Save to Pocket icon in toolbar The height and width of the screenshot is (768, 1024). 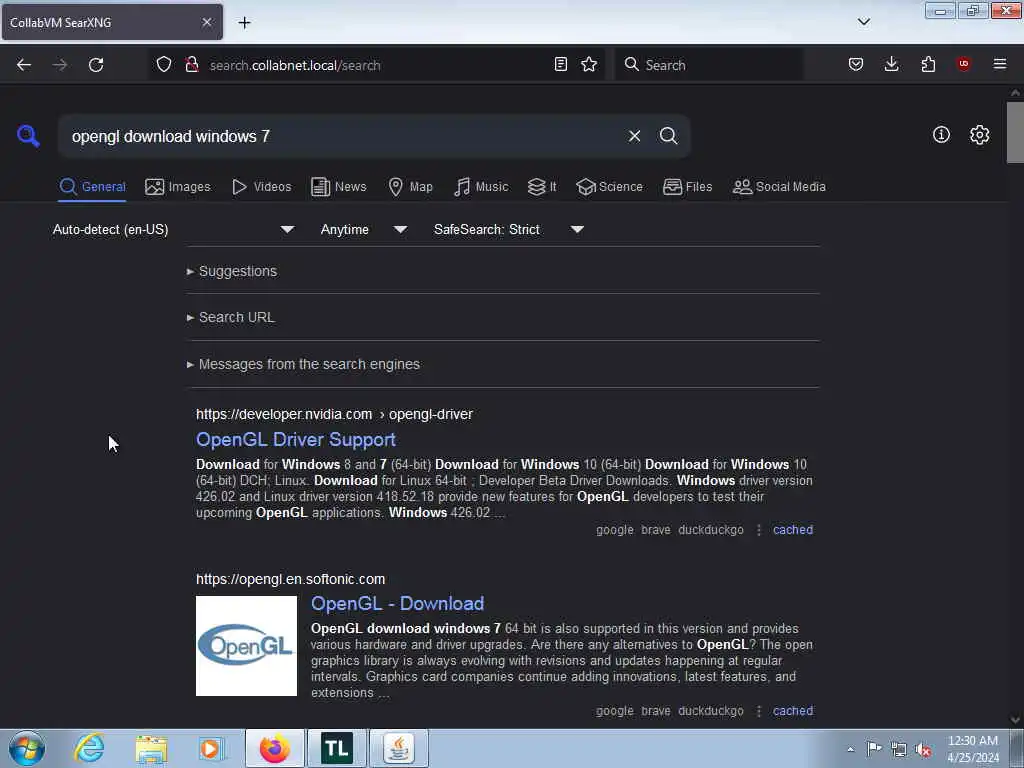856,64
